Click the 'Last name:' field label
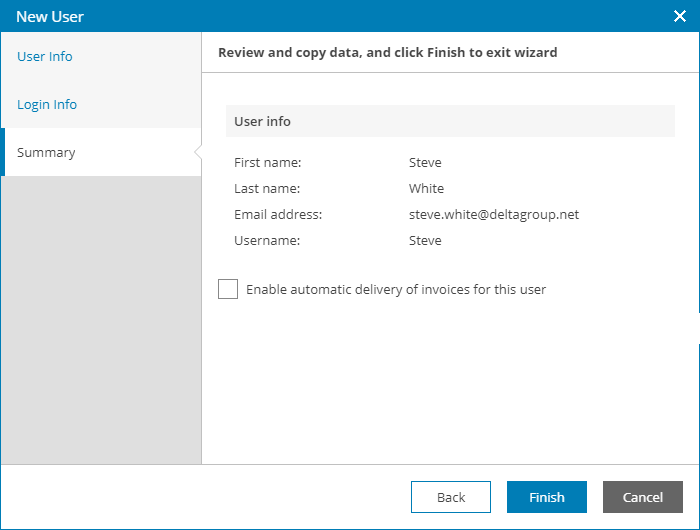Screen dimensions: 700x530 pyautogui.click(x=267, y=189)
